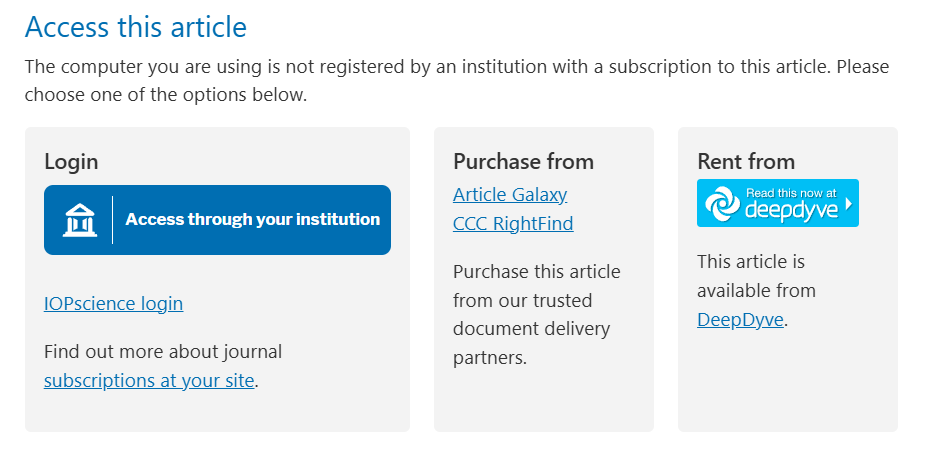Follow the 'subscriptions at your site' link
Viewport: 936px width, 464px height.
[x=149, y=380]
